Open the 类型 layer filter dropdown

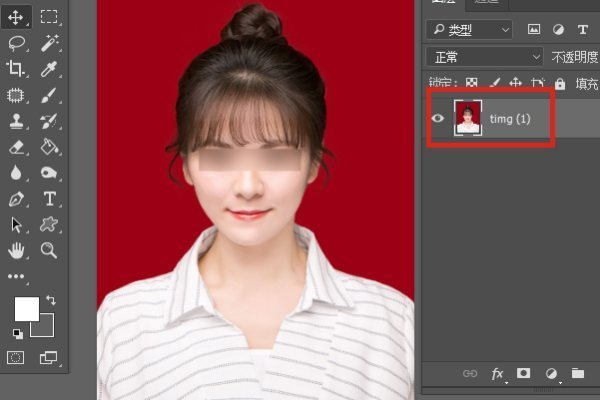469,29
